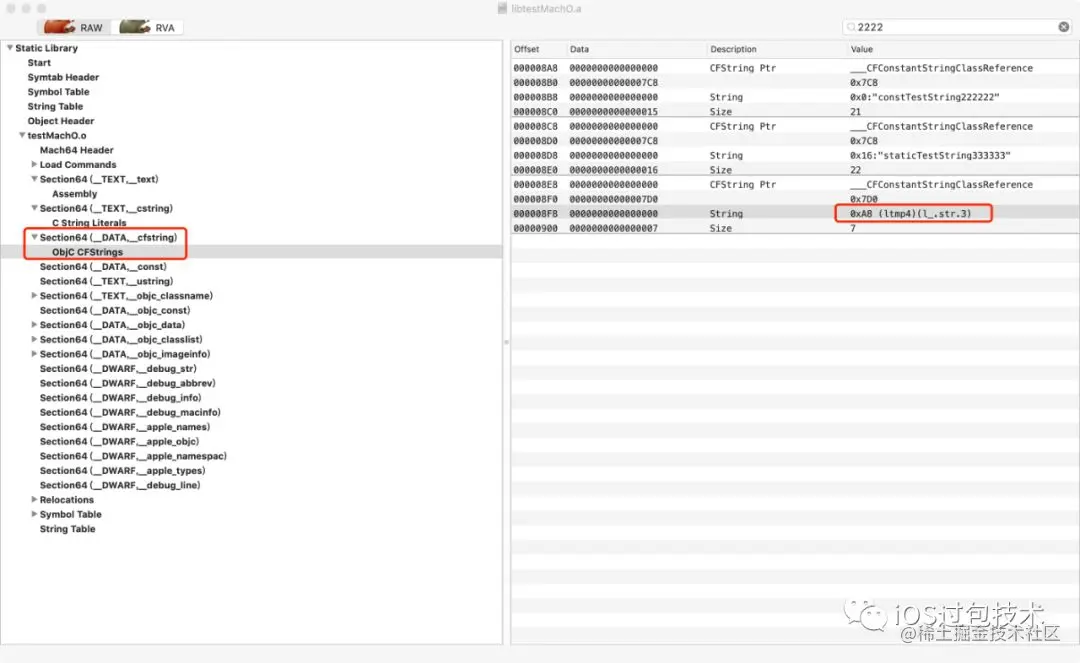Select Section64 (__DWARF,__debug_info) item

coord(121,397)
